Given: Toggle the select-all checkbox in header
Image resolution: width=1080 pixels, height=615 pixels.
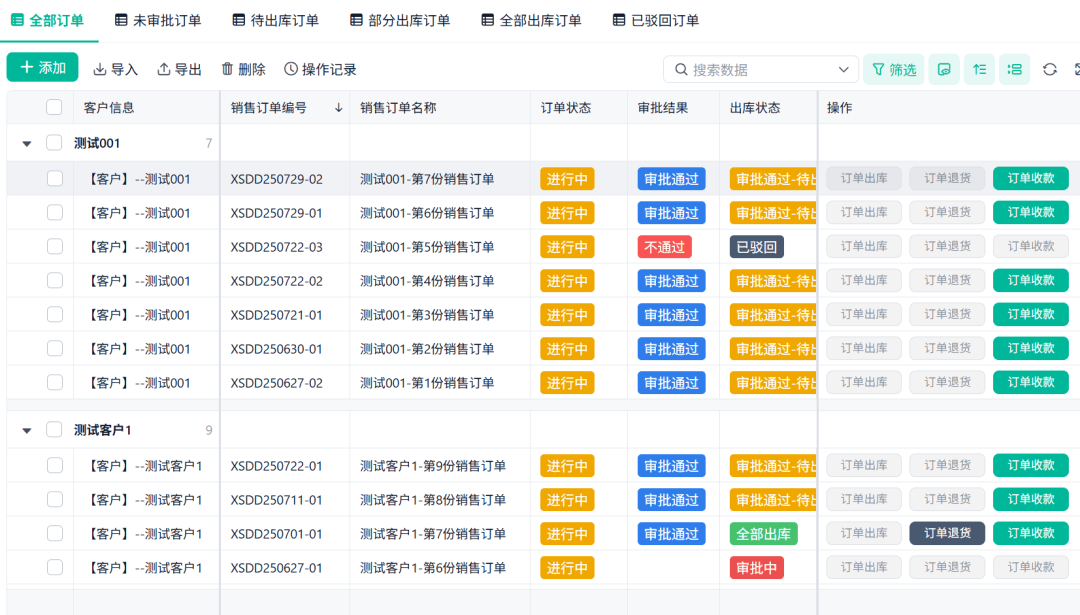Looking at the screenshot, I should pos(54,107).
